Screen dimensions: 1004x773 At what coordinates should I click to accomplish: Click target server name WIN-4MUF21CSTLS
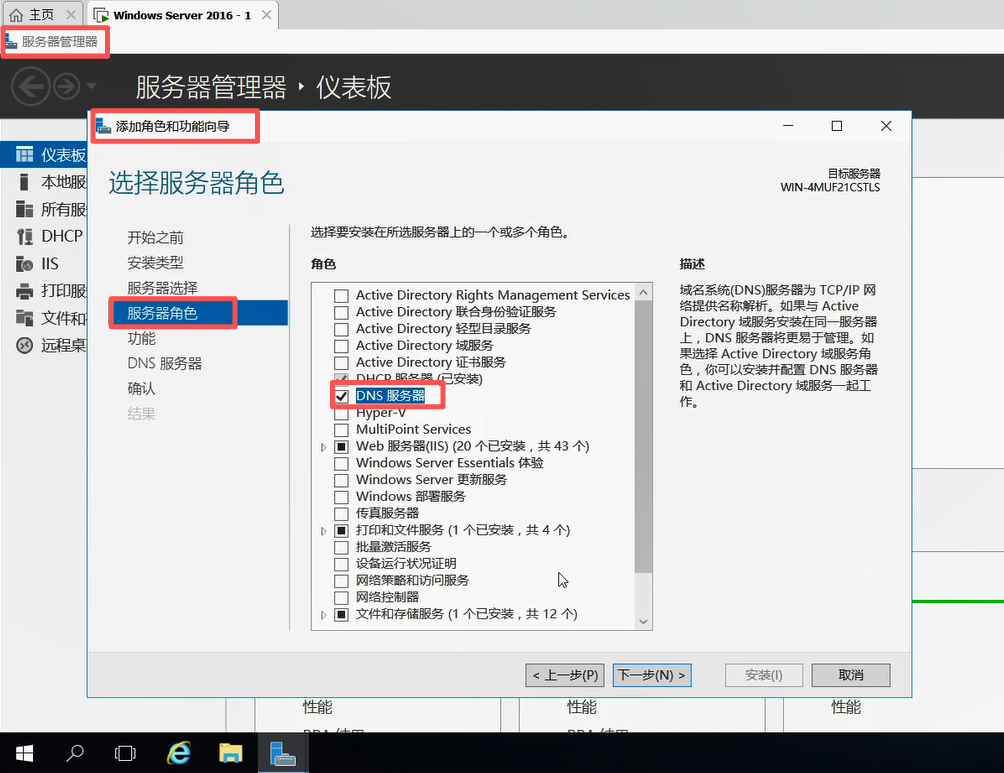[830, 187]
